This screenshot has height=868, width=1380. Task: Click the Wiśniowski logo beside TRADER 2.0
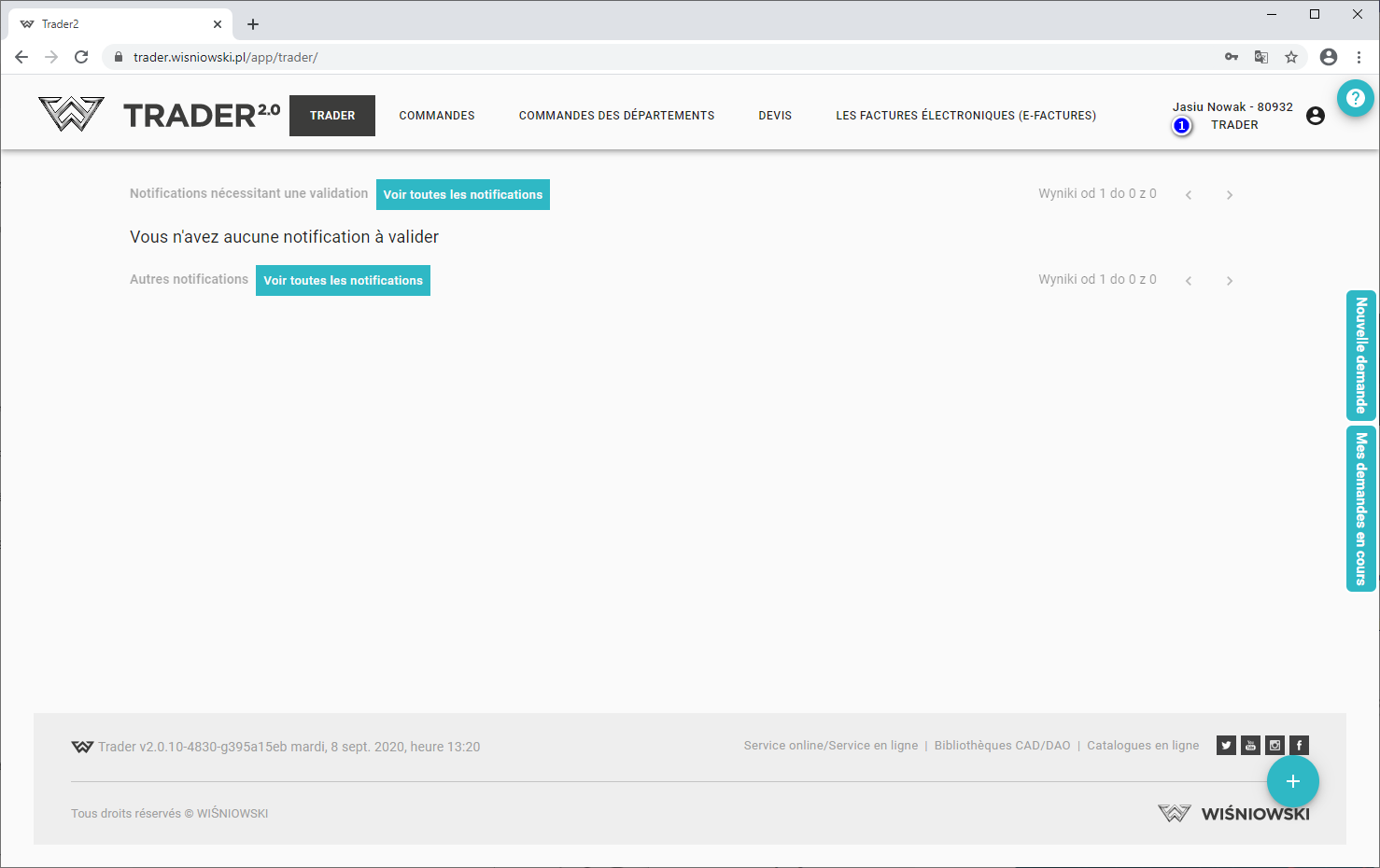[71, 115]
